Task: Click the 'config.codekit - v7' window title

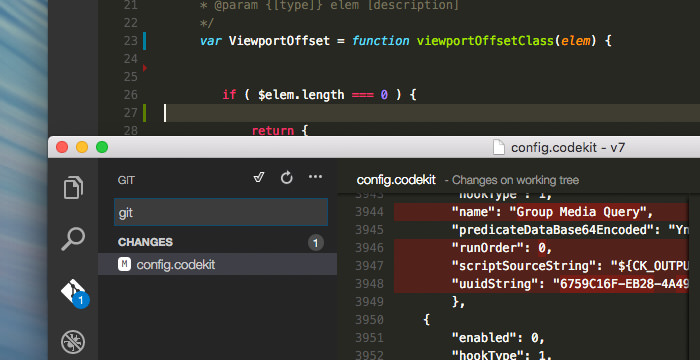Action: click(x=568, y=147)
